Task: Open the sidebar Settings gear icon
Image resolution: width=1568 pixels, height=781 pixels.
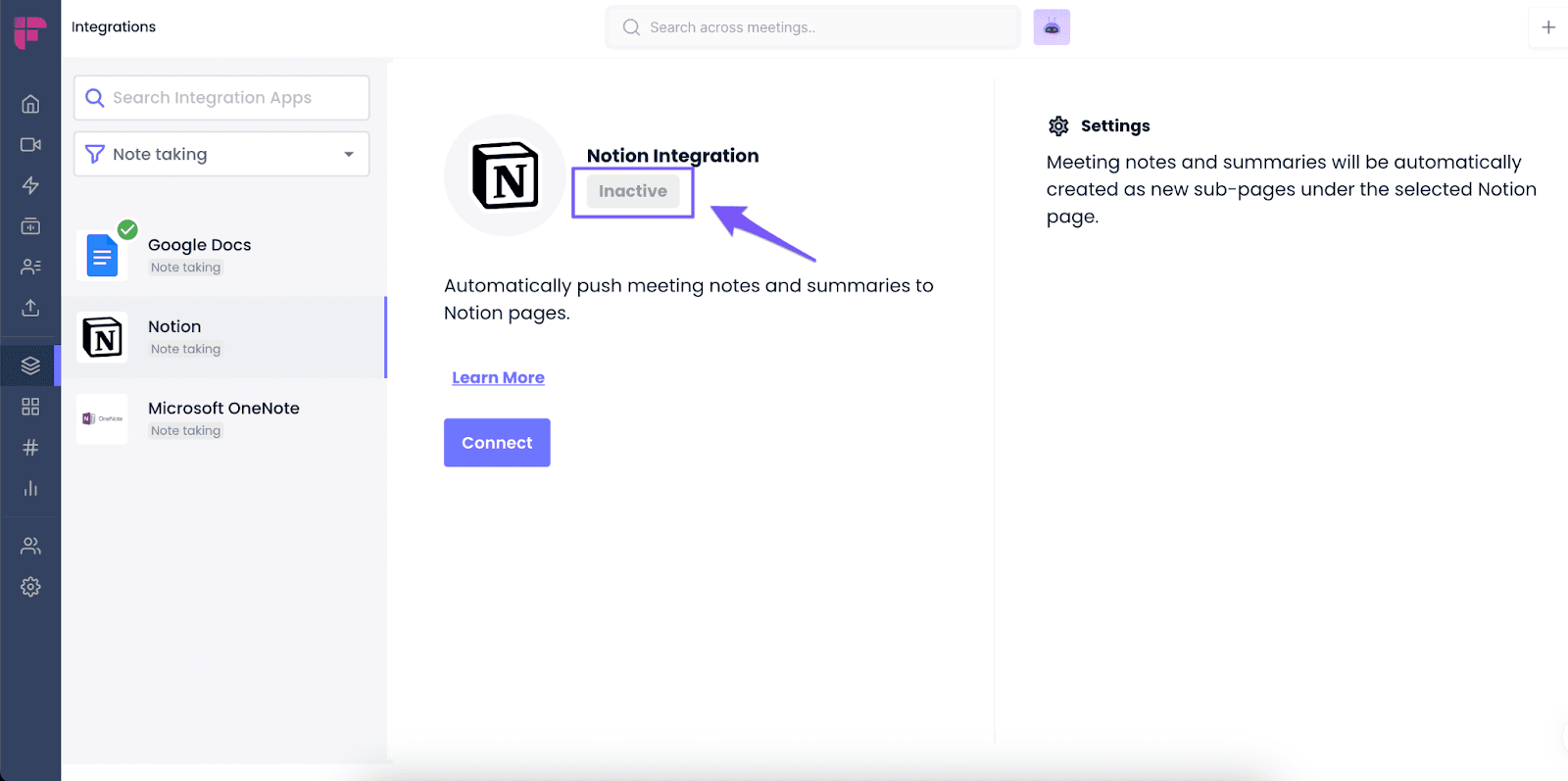Action: coord(30,587)
